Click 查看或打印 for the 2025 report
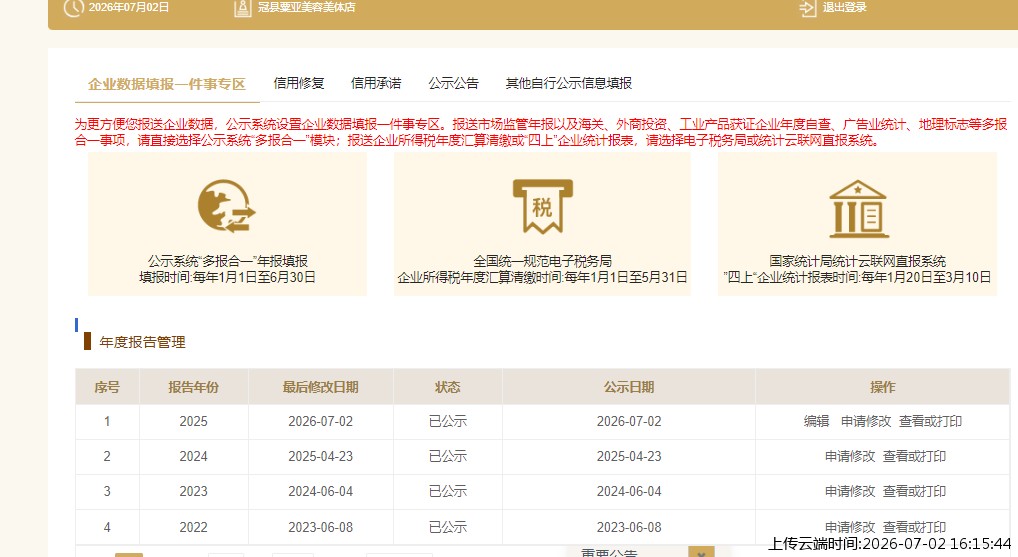 (930, 421)
